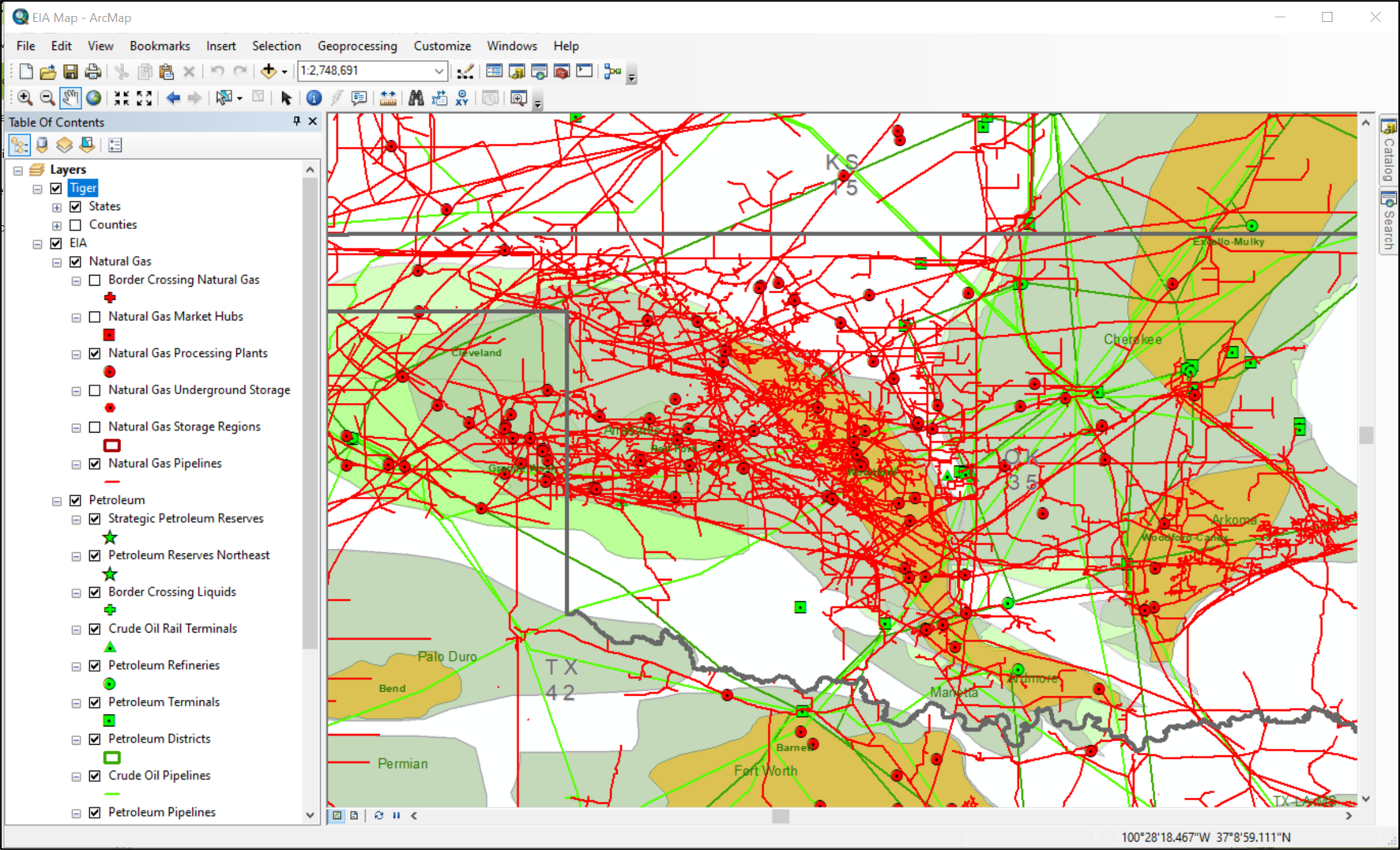Open the Geoprocessing menu
1400x850 pixels.
(357, 46)
